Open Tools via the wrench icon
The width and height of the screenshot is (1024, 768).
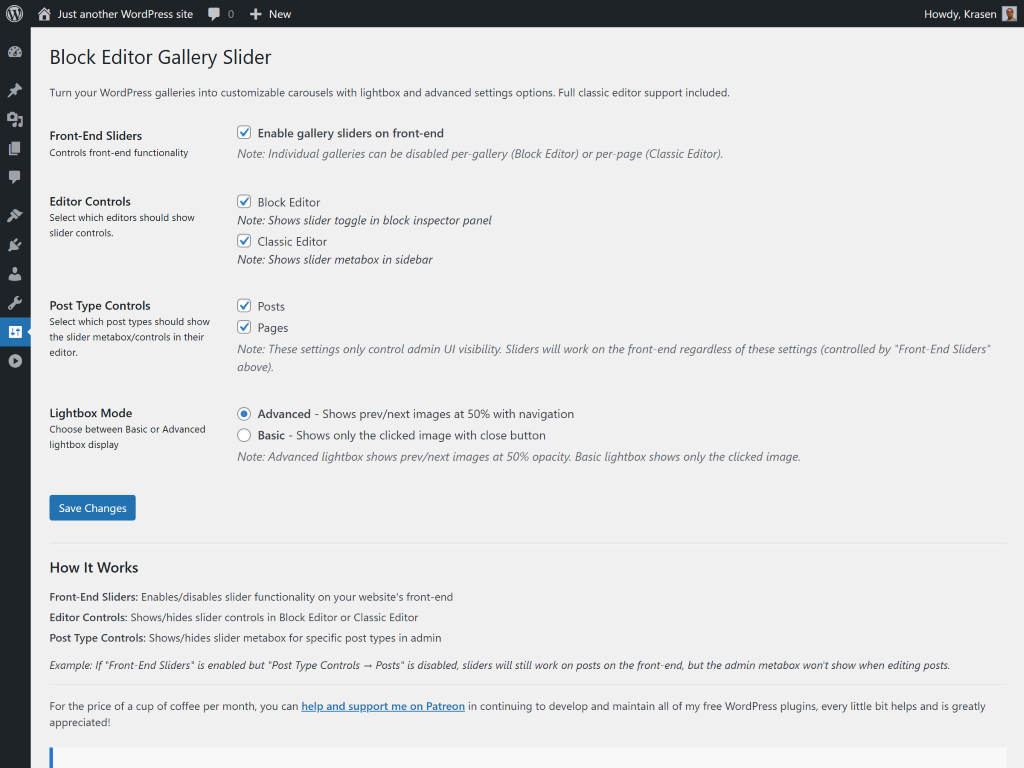point(15,302)
